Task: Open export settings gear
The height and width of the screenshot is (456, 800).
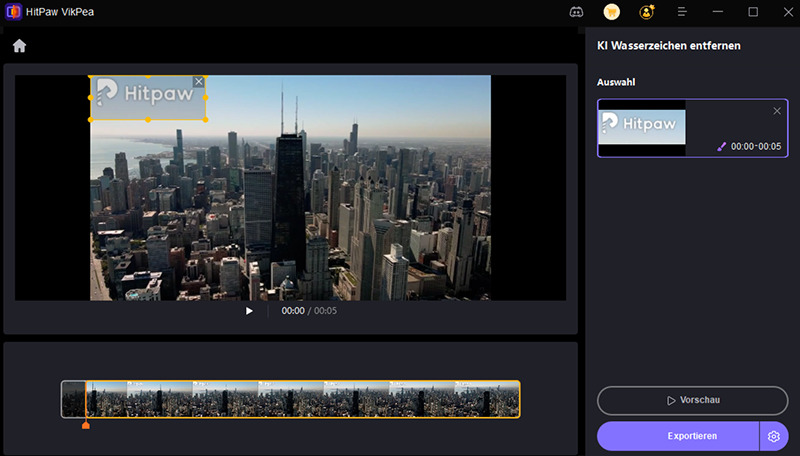Action: click(x=774, y=436)
